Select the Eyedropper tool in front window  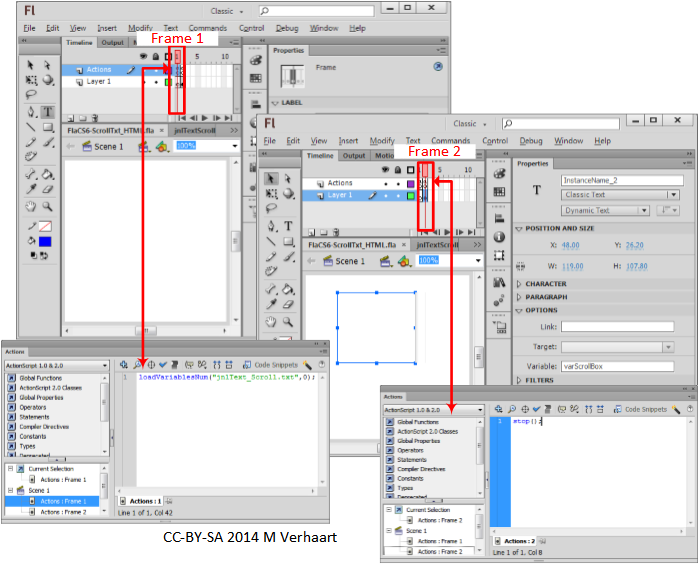click(271, 304)
